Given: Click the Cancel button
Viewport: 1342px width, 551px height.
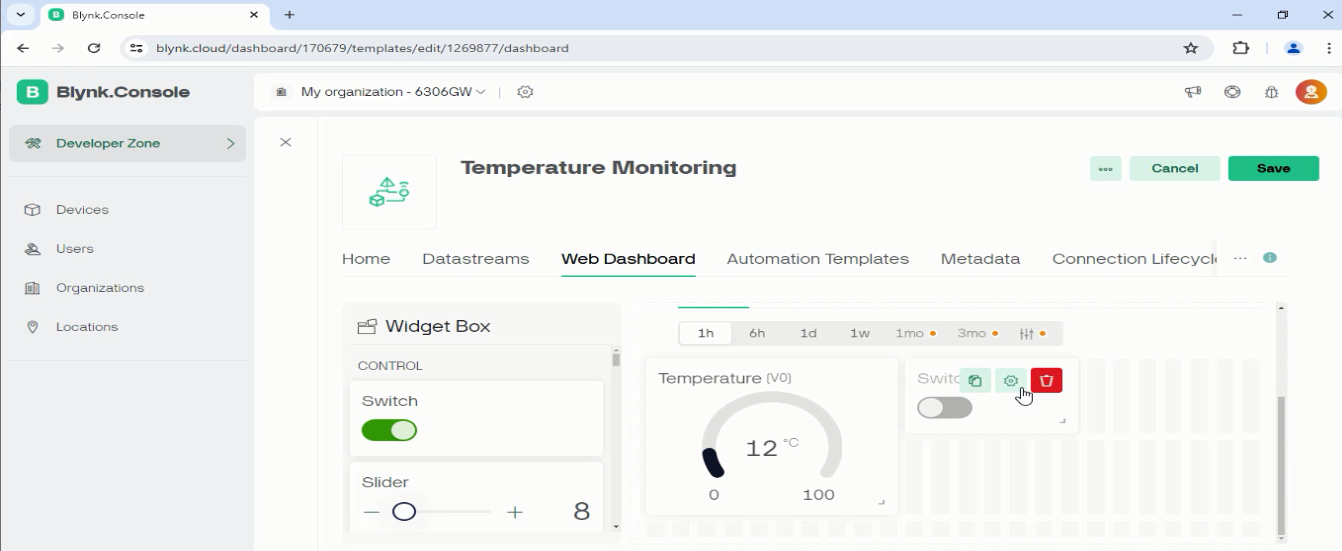Looking at the screenshot, I should 1174,169.
